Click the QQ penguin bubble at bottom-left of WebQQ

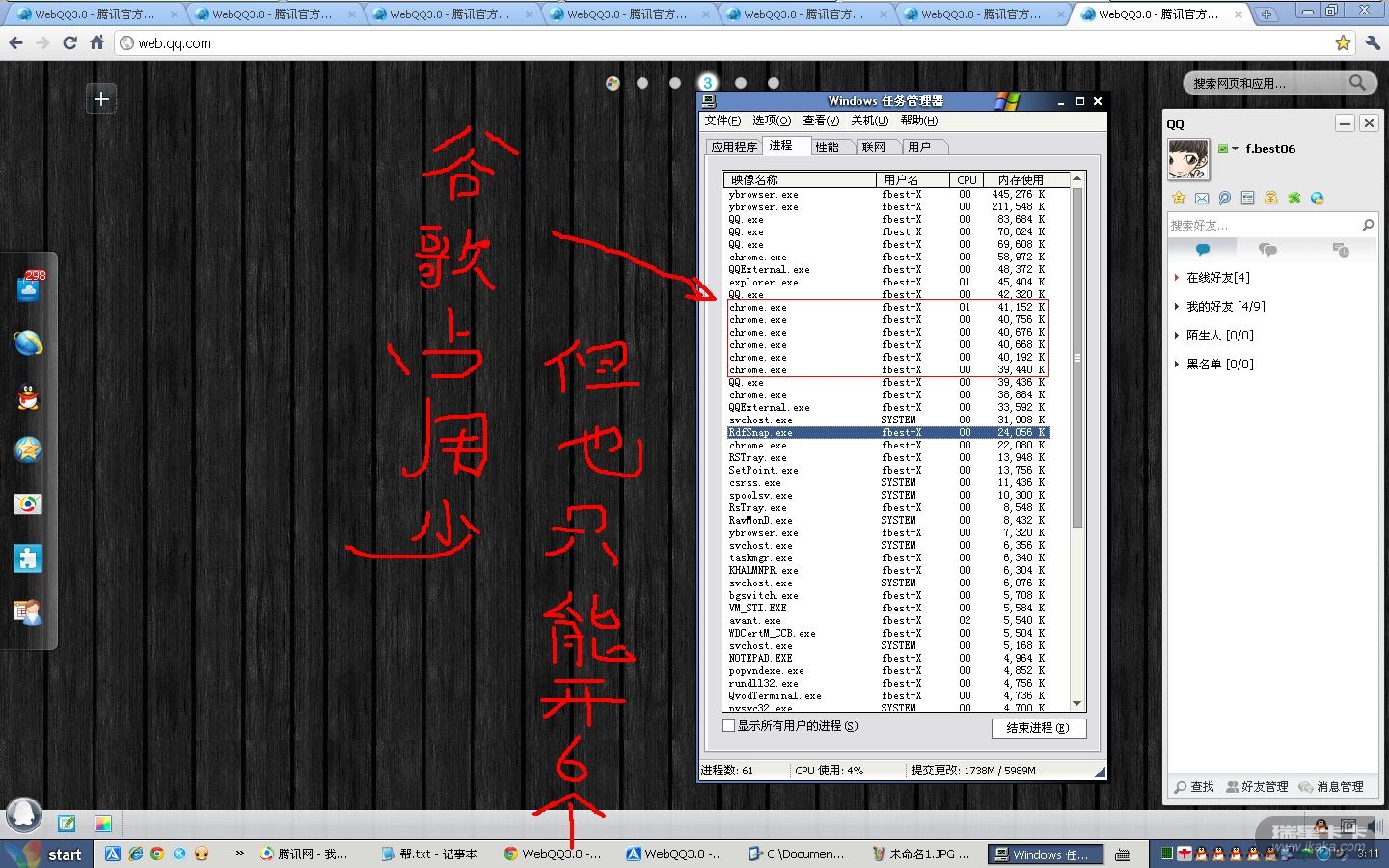(24, 815)
